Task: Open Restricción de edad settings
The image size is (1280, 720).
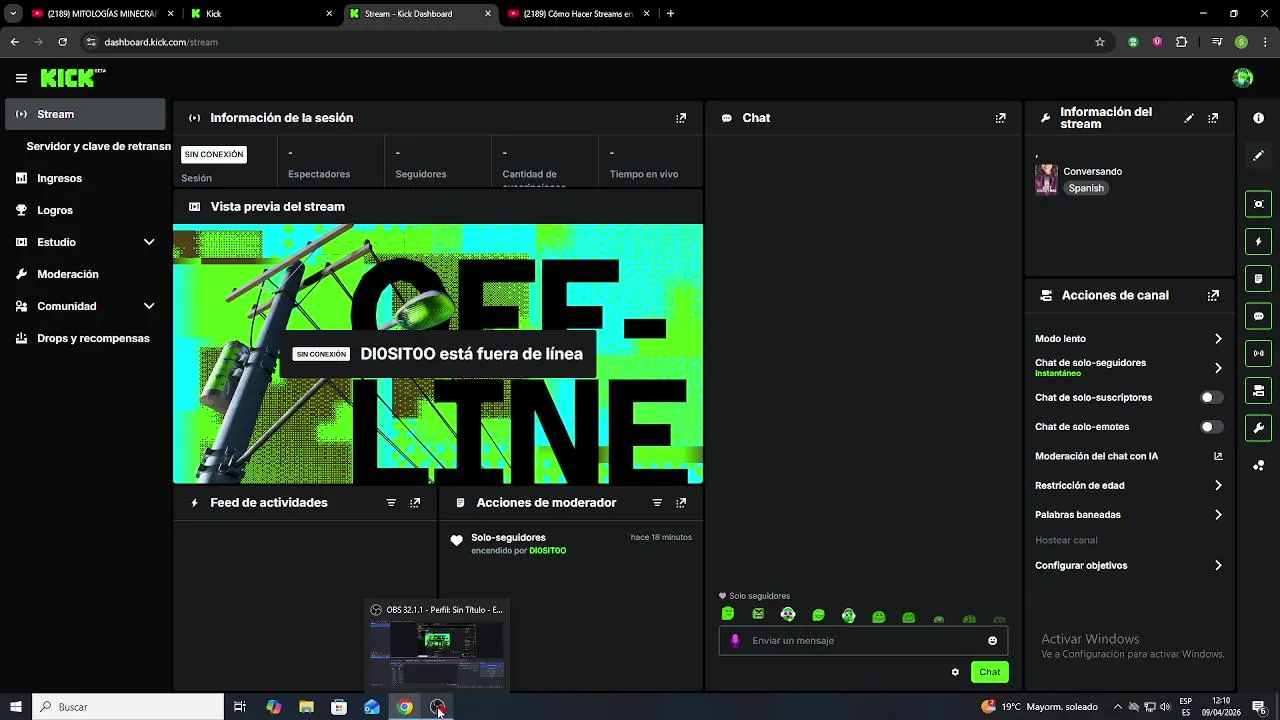Action: tap(1129, 486)
